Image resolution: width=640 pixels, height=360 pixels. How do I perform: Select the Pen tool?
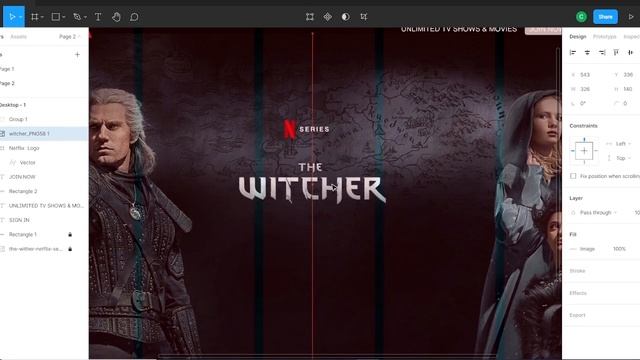pos(77,17)
